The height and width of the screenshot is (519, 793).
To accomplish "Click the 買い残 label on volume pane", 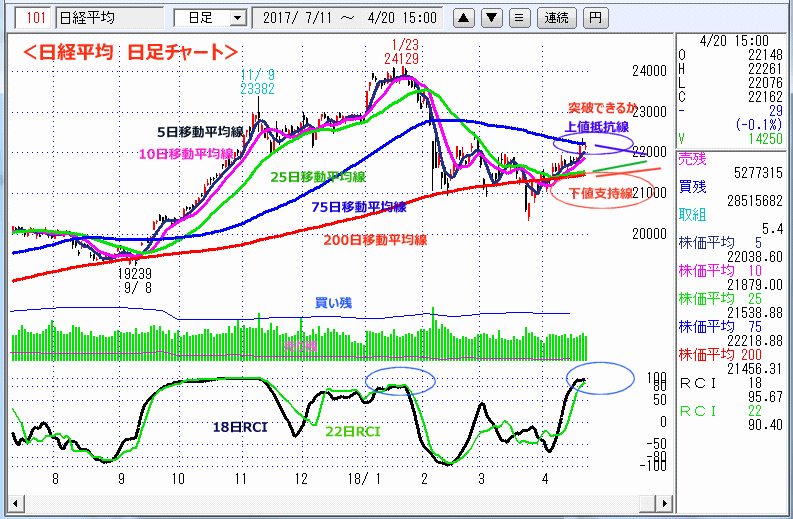I will point(333,302).
